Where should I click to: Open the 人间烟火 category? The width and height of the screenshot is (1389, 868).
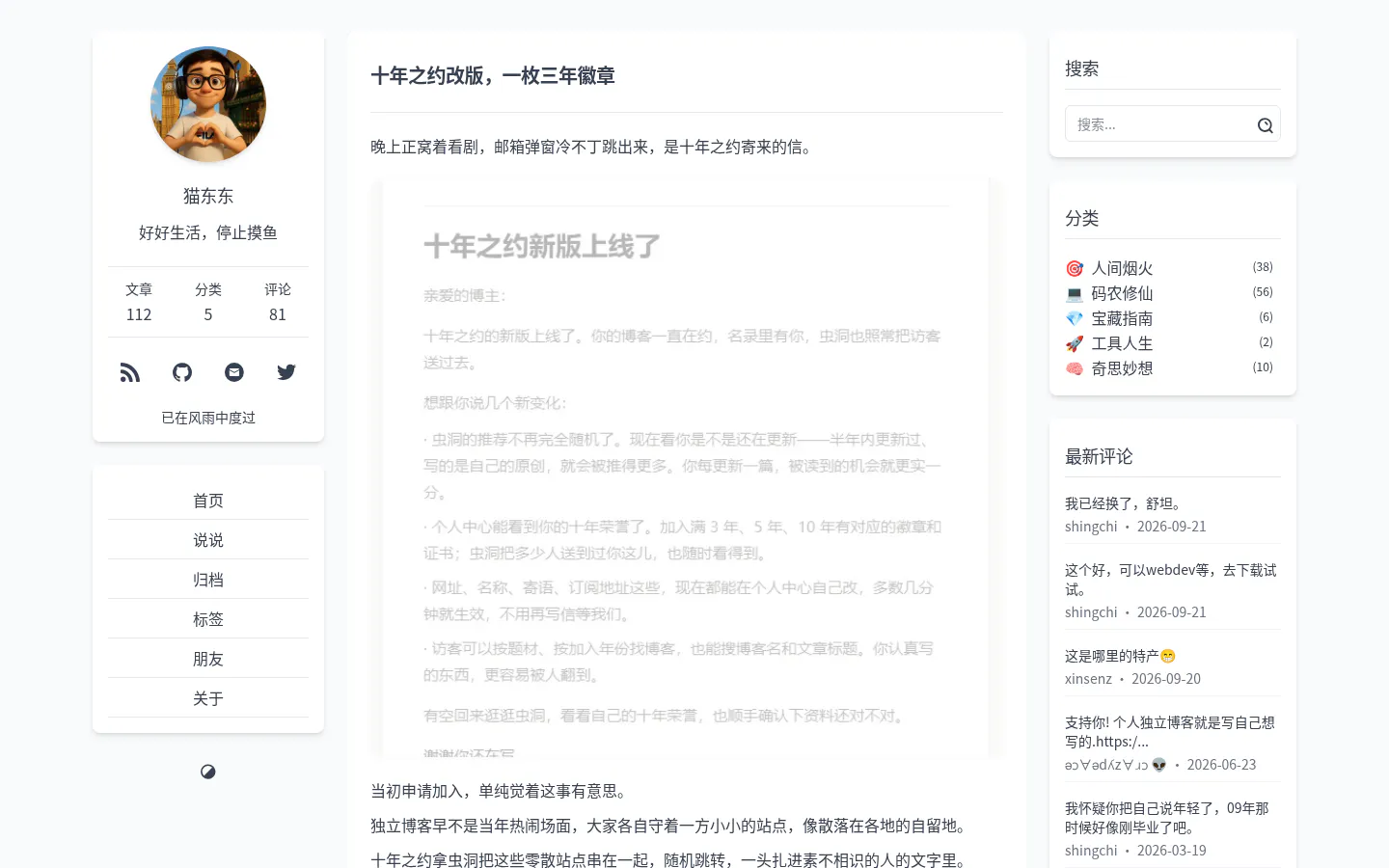click(1122, 268)
